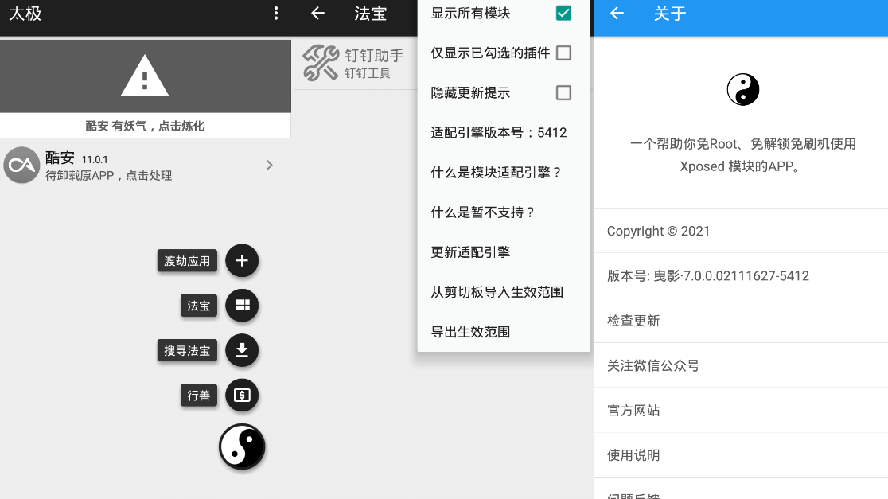Go back from the 法宝 screen
This screenshot has height=499, width=888.
(318, 13)
